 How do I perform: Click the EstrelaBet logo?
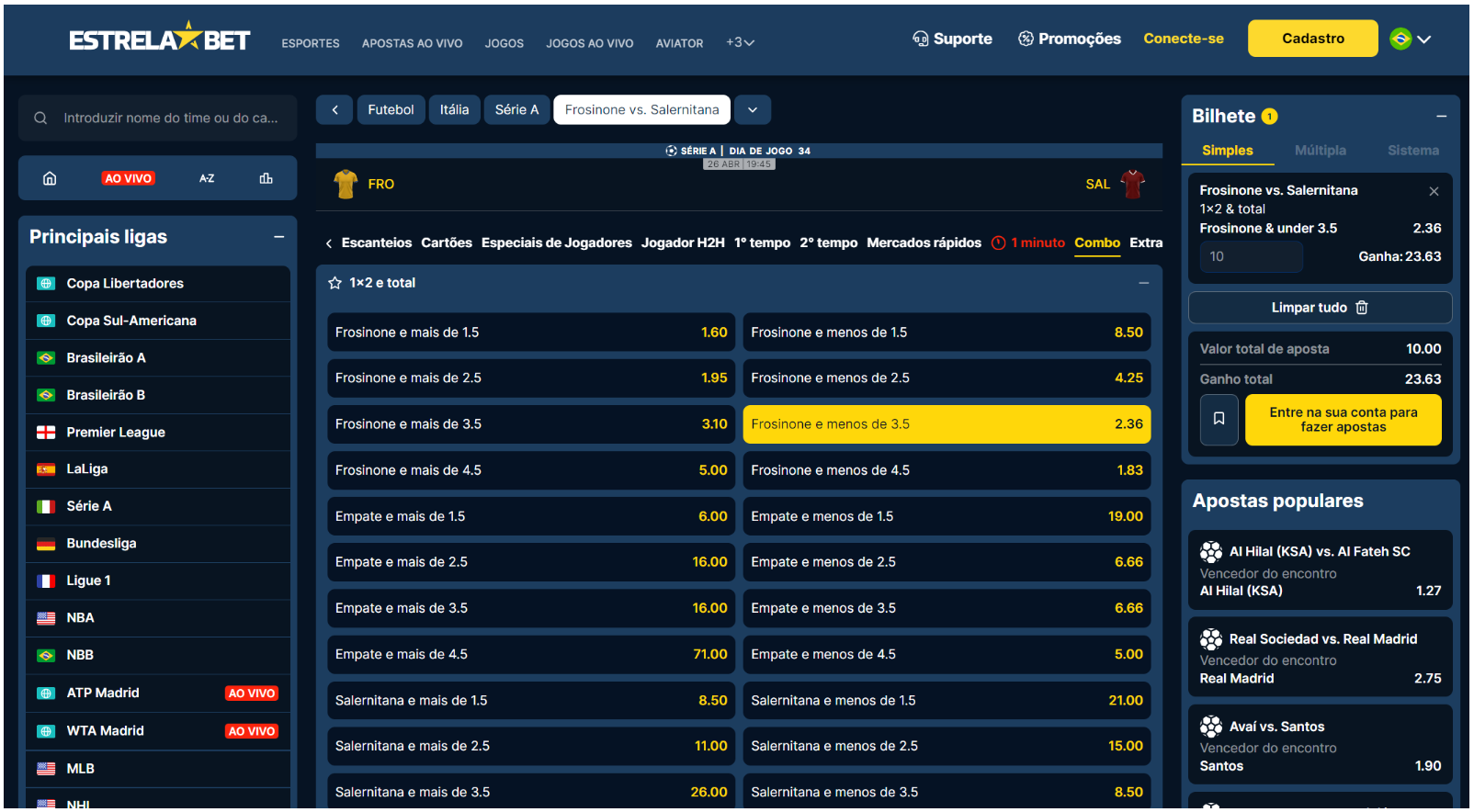pyautogui.click(x=159, y=39)
